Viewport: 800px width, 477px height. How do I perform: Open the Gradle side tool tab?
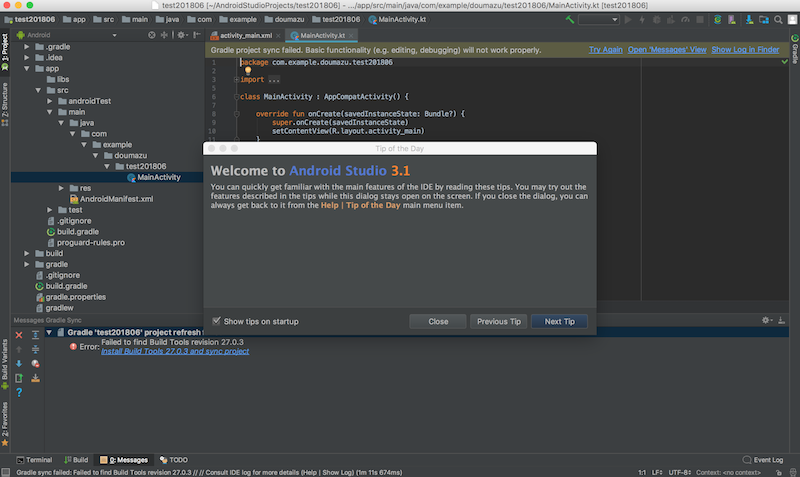click(x=794, y=49)
